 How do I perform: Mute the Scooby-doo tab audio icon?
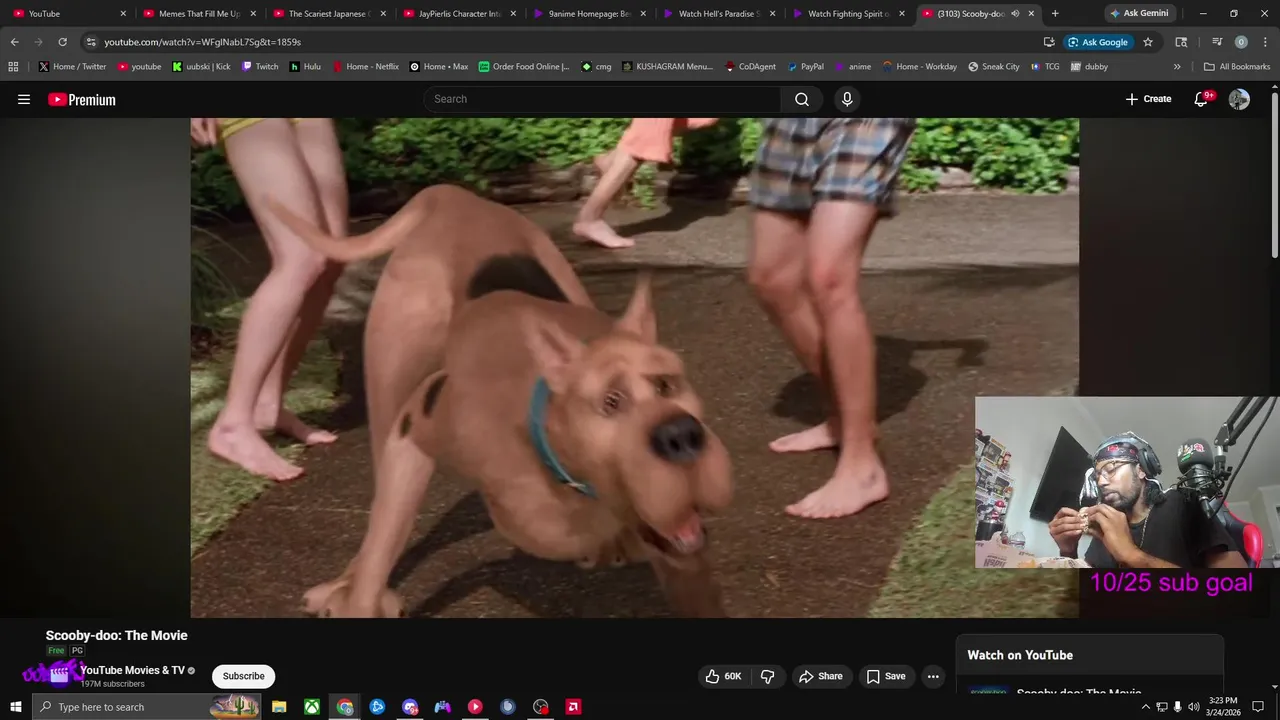(1015, 14)
